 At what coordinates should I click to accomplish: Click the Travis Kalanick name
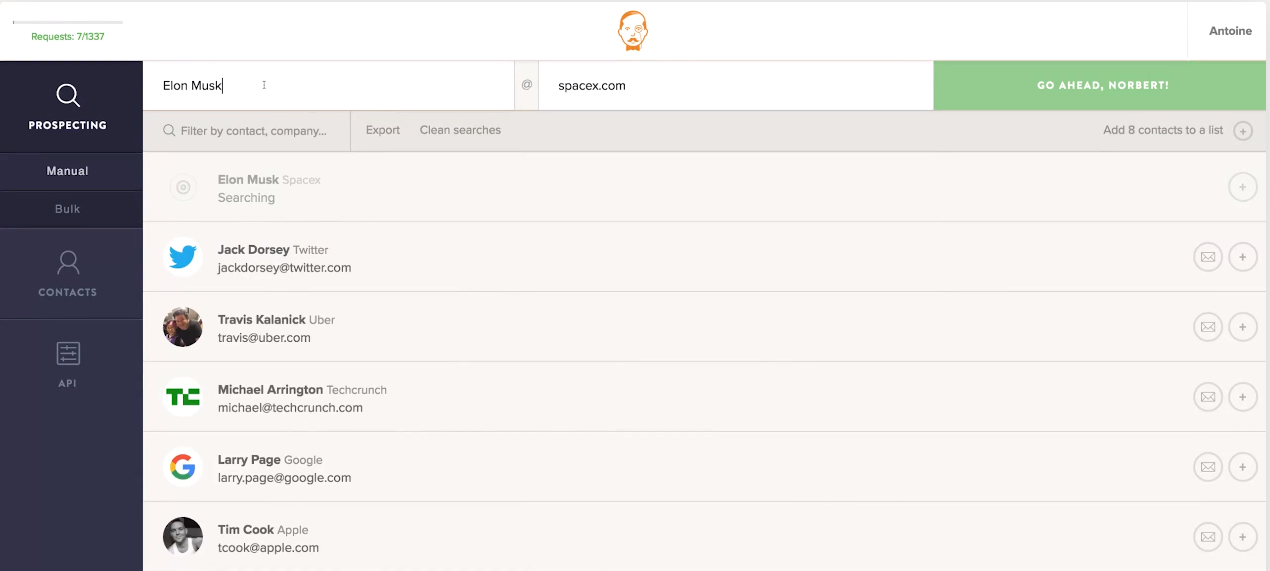261,320
